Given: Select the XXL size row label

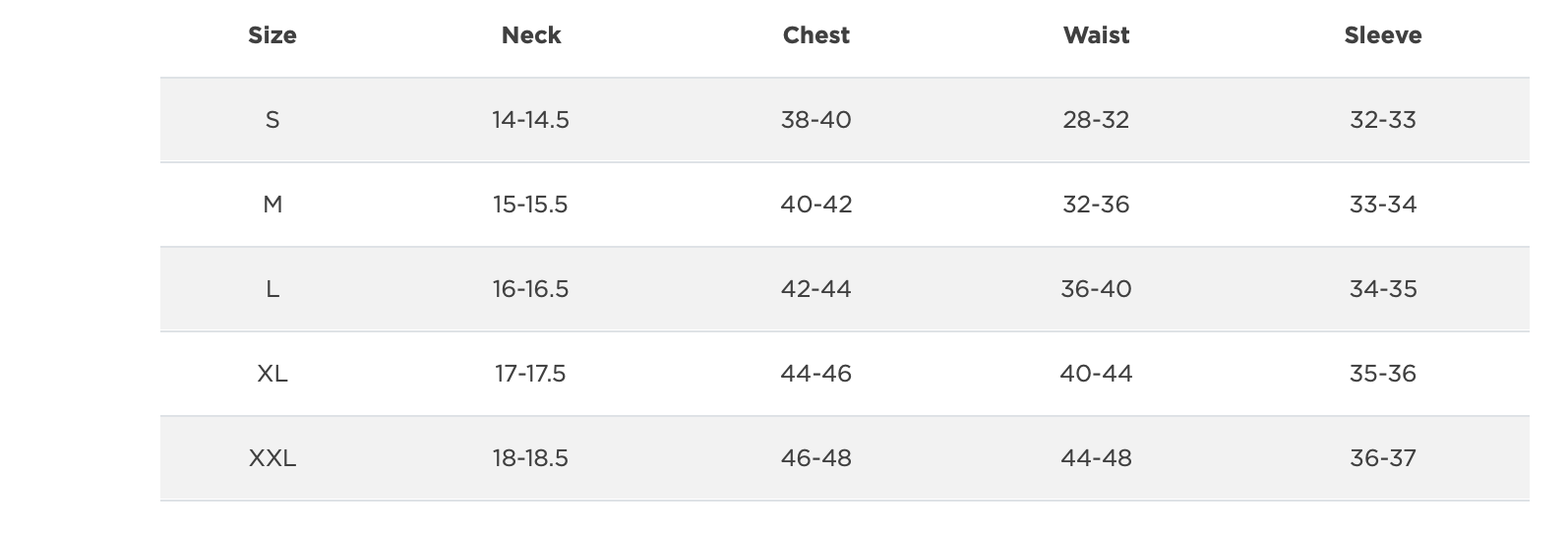Looking at the screenshot, I should (x=272, y=458).
